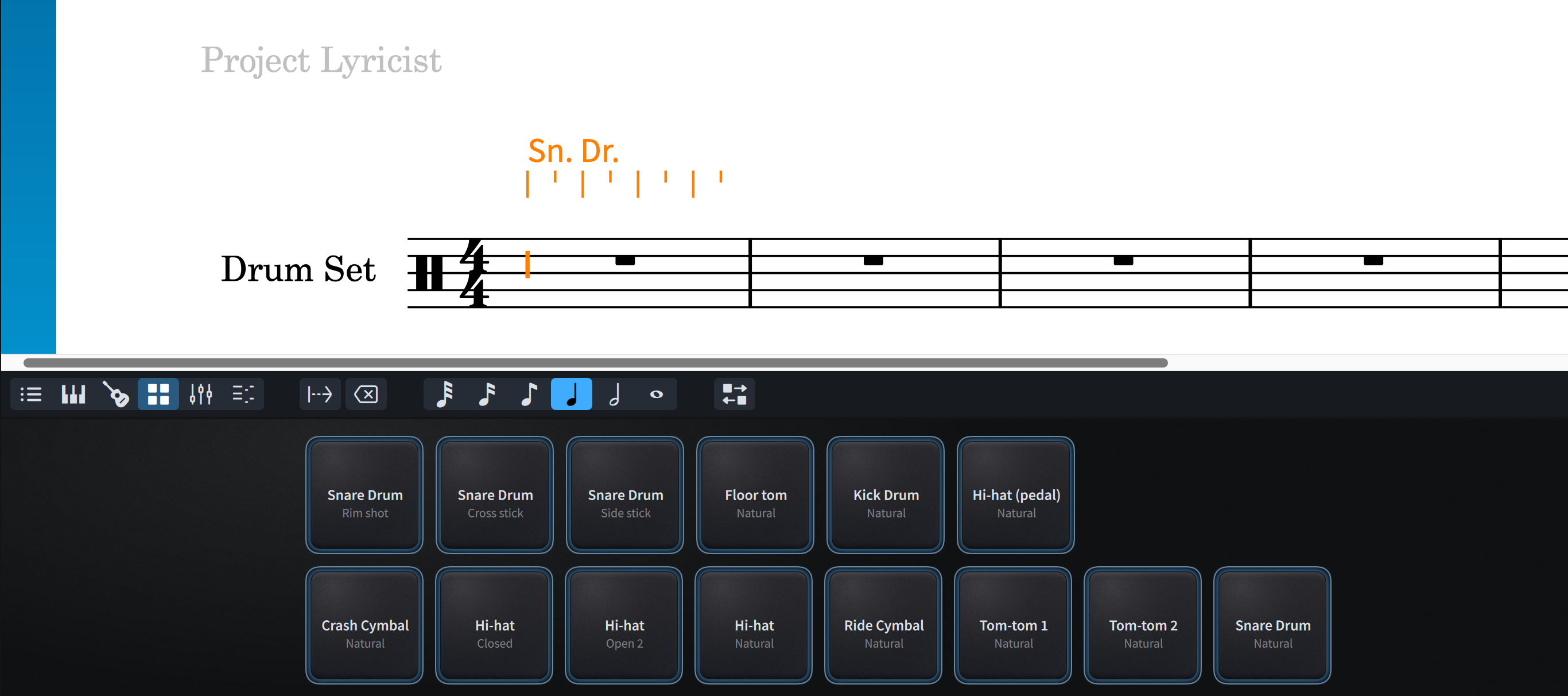Image resolution: width=1568 pixels, height=696 pixels.
Task: Toggle the drum pads panel
Action: [158, 394]
